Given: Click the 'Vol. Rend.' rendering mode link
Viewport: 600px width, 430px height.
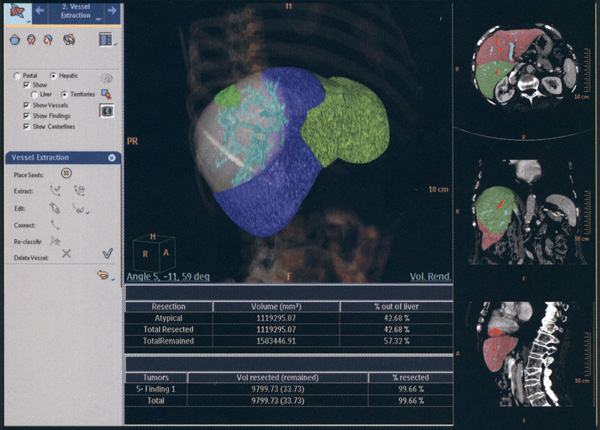Looking at the screenshot, I should (x=430, y=277).
